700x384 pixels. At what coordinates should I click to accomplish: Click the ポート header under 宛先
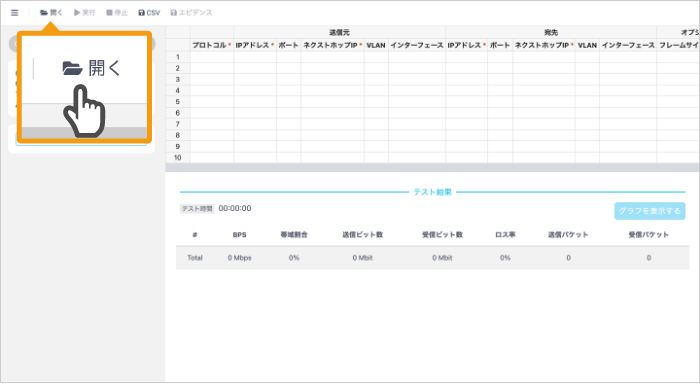click(x=500, y=45)
